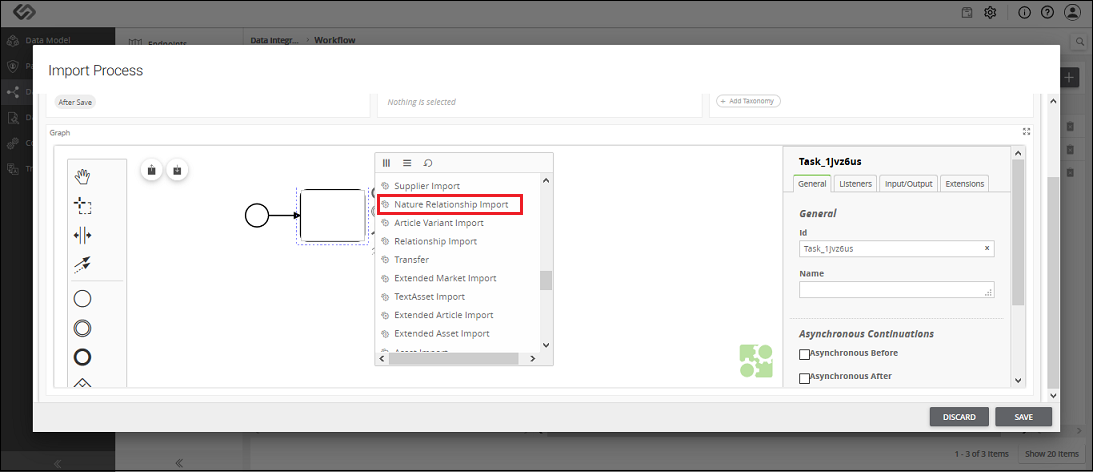Image resolution: width=1093 pixels, height=472 pixels.
Task: Enable Asynchronous Before checkbox
Action: pos(804,354)
